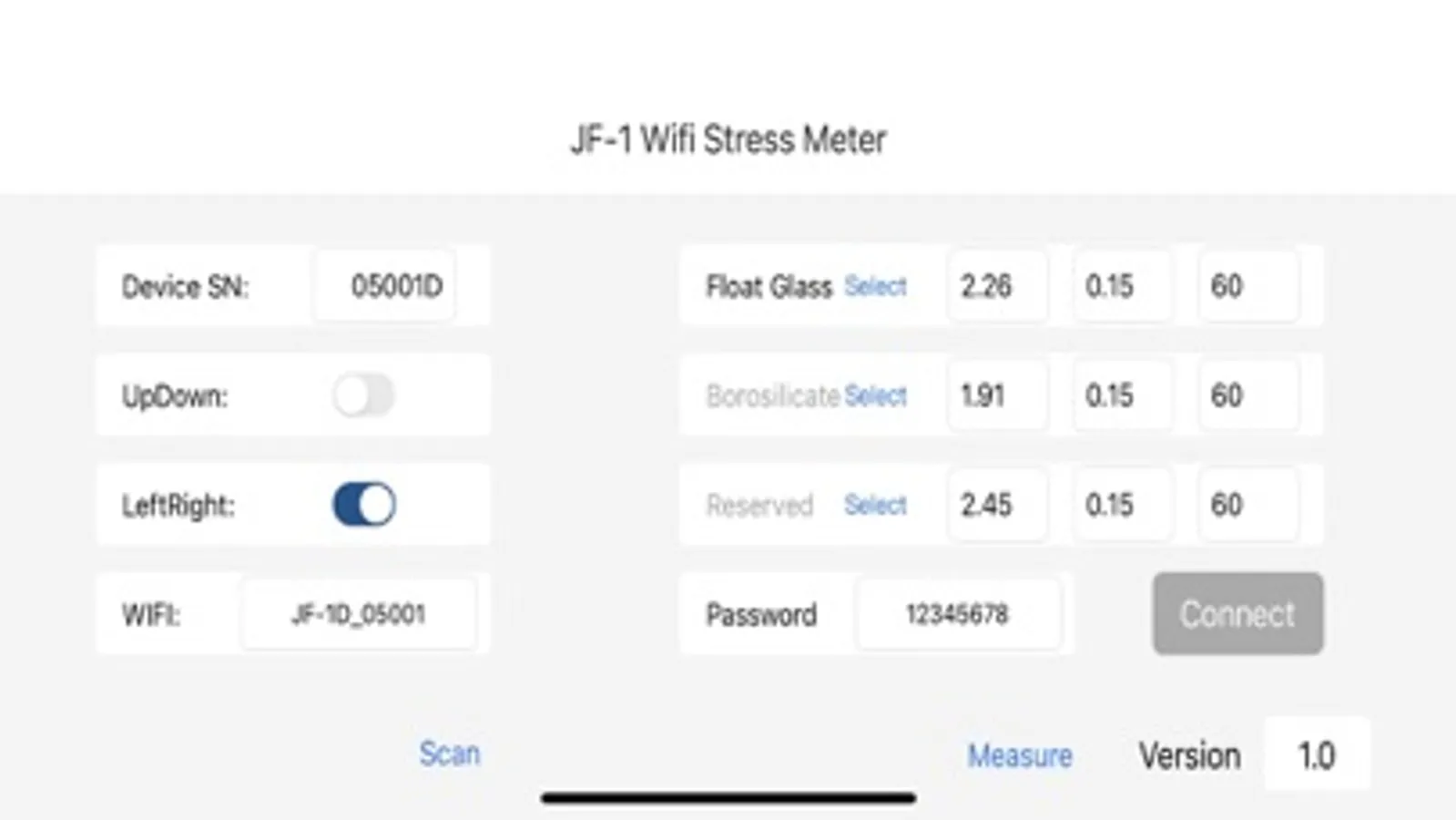Click the Version 1.0 field

(1316, 754)
